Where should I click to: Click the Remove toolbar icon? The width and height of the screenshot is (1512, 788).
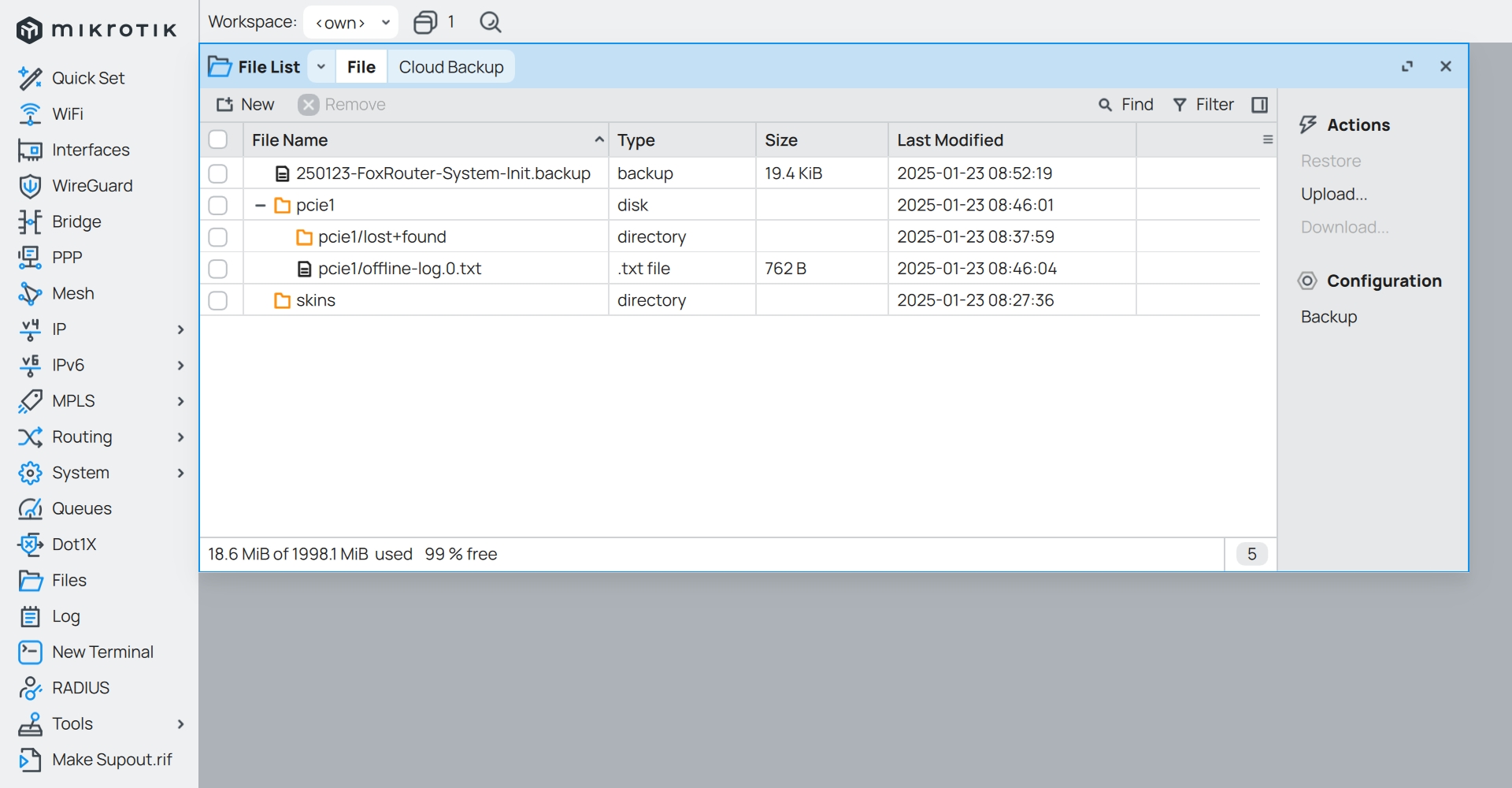[309, 105]
